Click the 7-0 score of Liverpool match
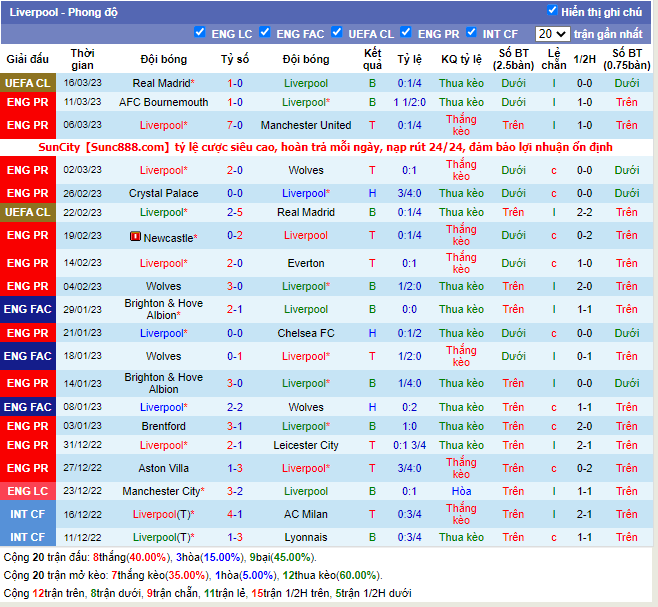The image size is (658, 607). 234,125
